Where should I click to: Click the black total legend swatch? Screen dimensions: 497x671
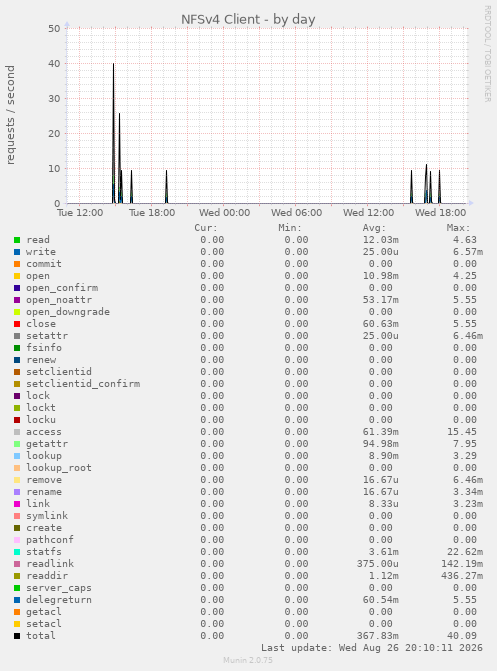(x=17, y=636)
